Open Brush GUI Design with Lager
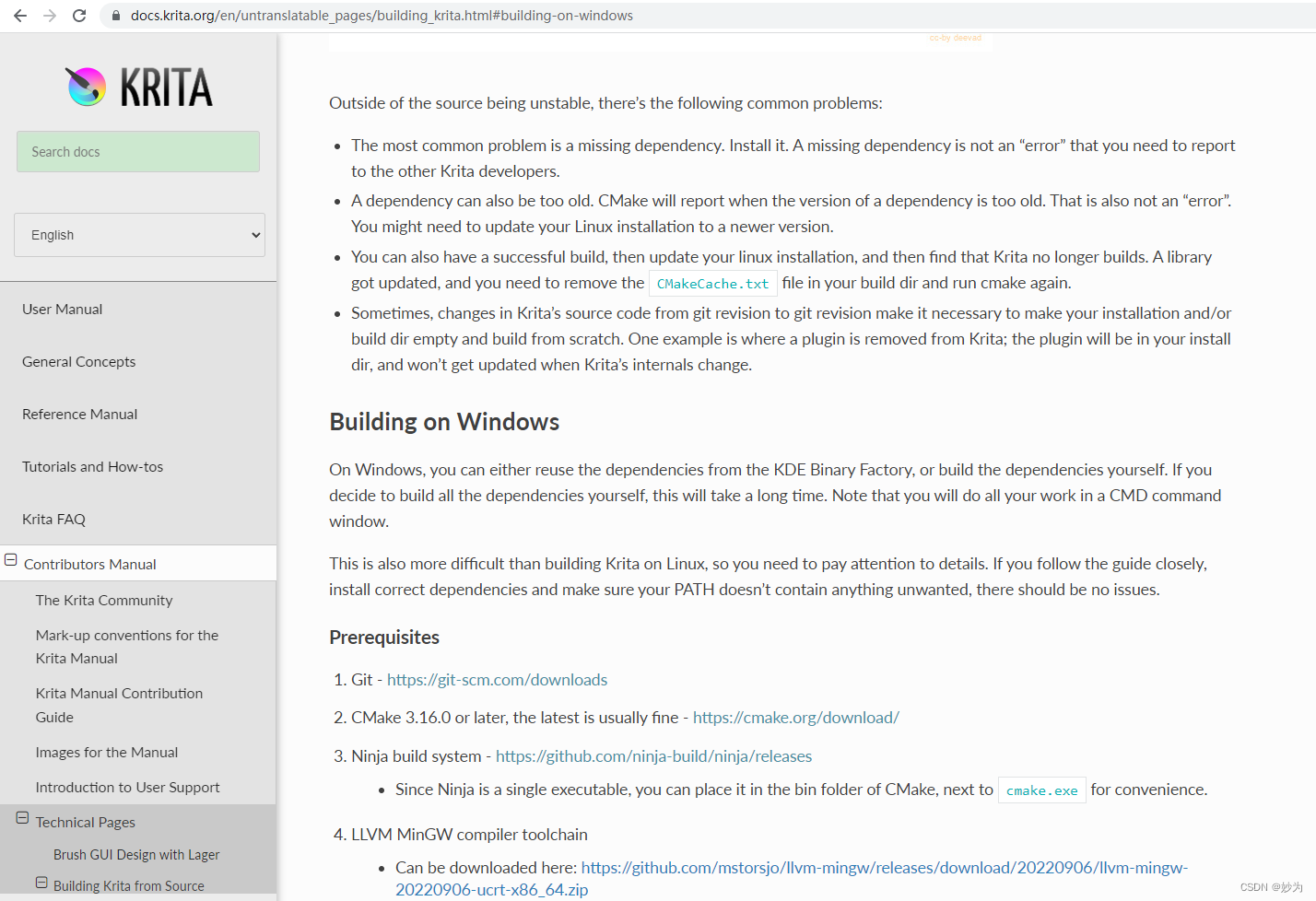 (136, 854)
